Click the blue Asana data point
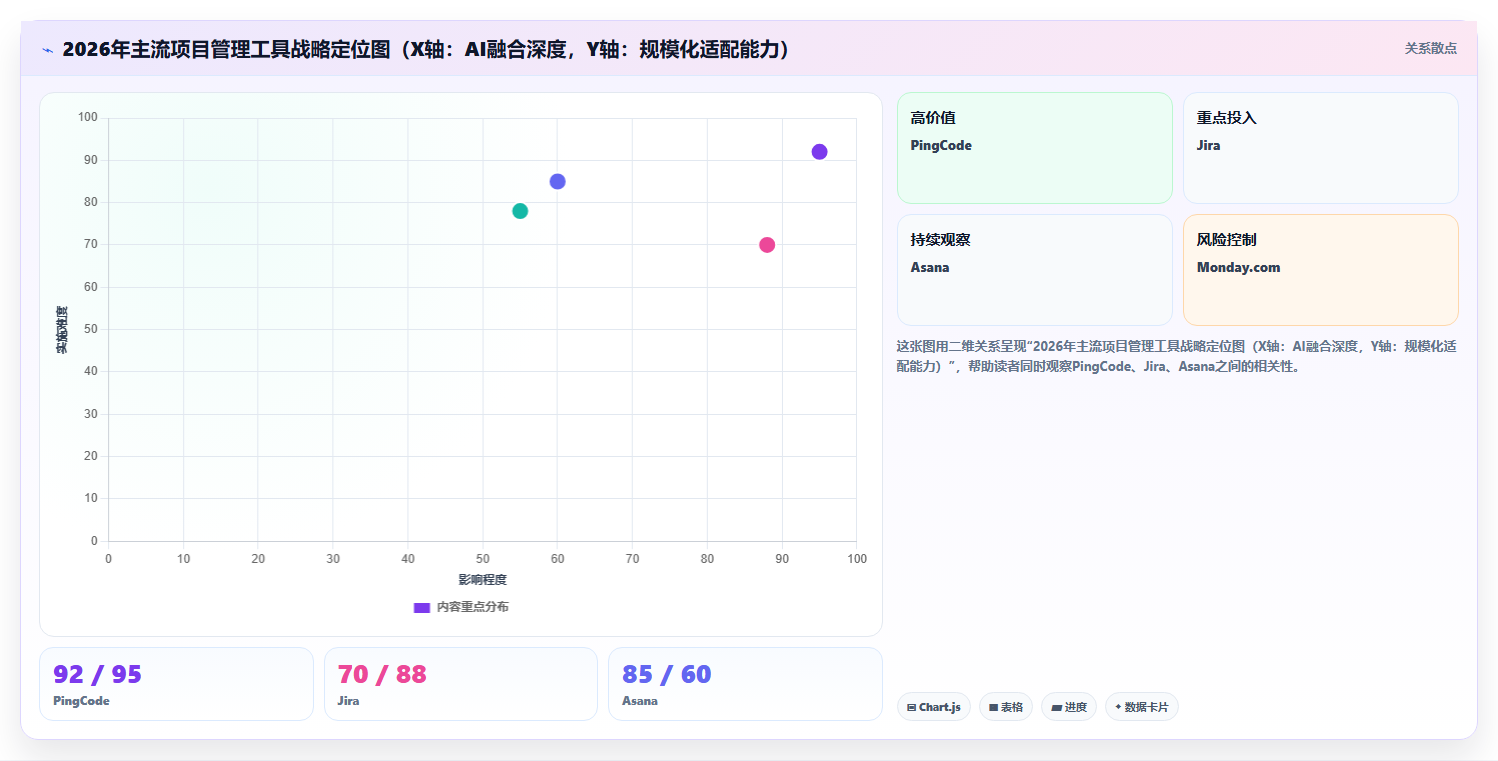 tap(557, 181)
